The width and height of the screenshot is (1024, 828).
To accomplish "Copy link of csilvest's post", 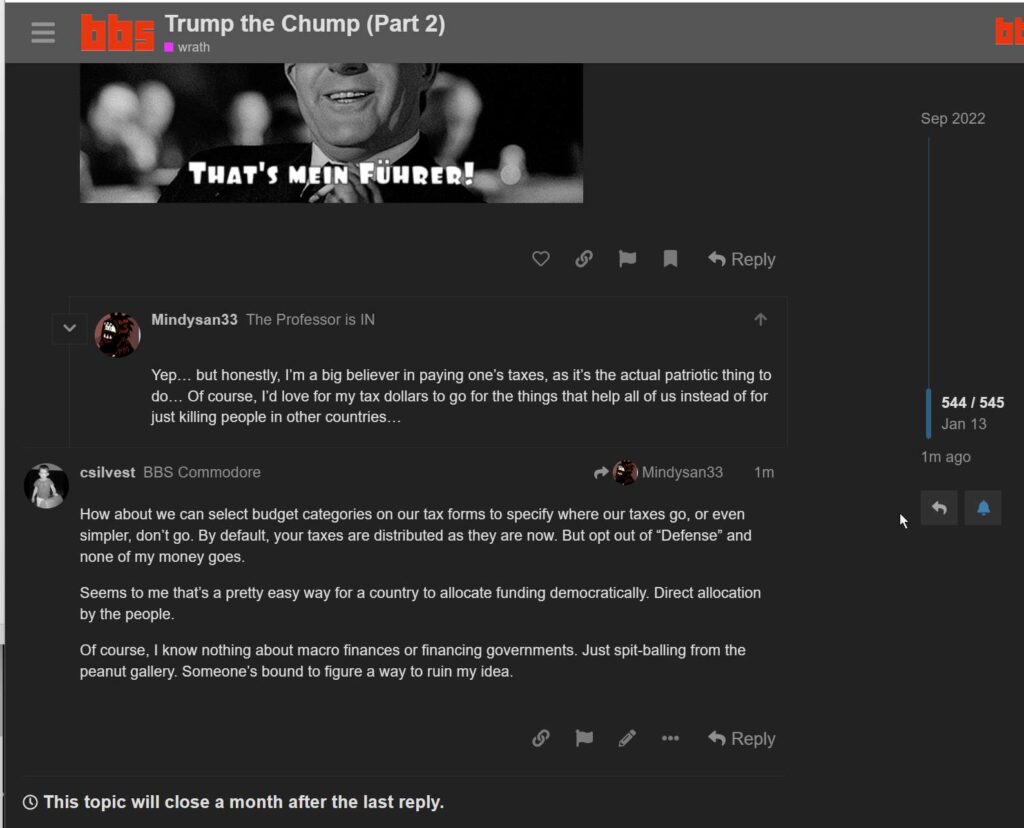I will click(541, 739).
